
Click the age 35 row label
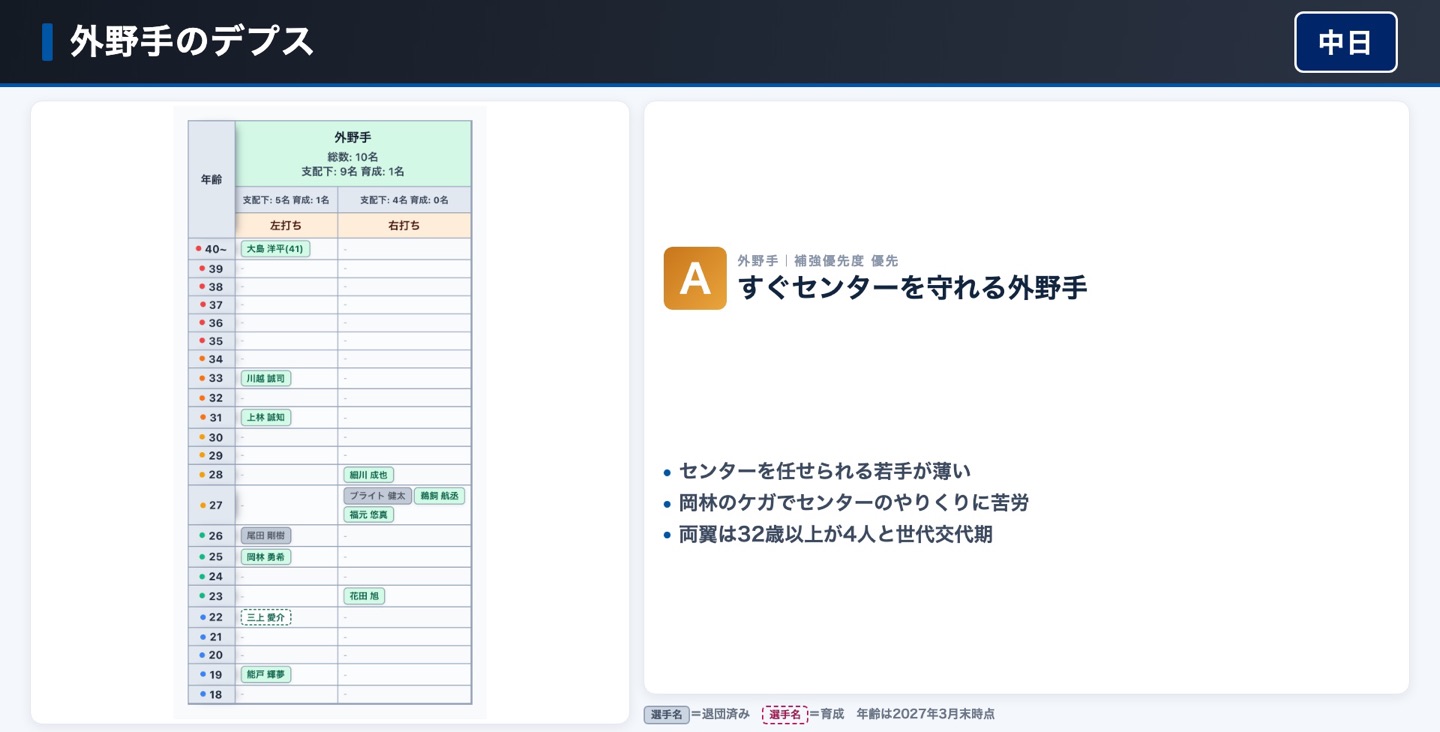[212, 341]
